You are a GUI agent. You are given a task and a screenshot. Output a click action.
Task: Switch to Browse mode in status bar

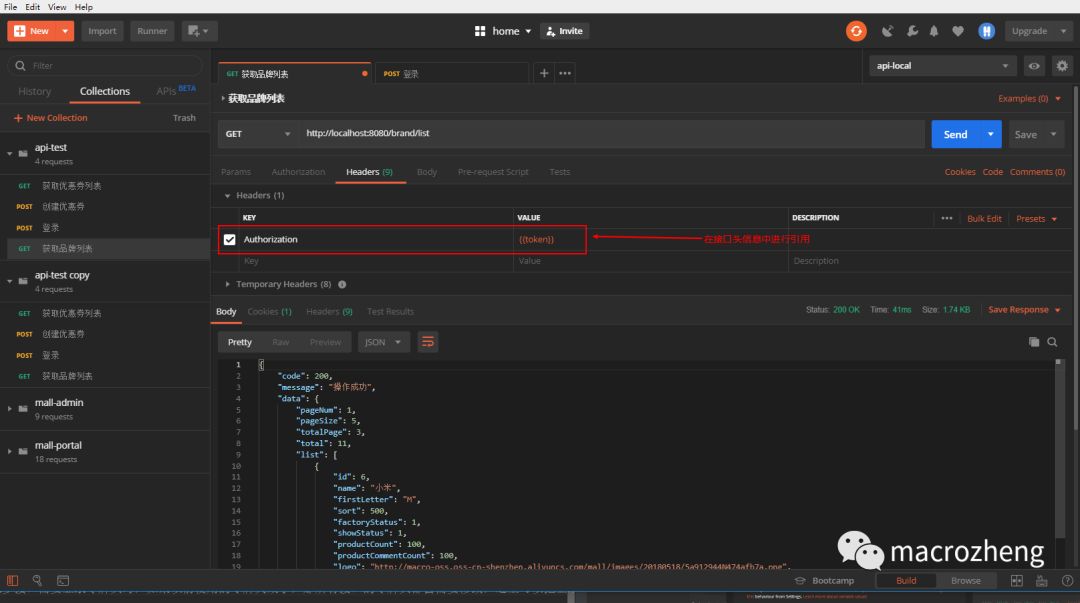[x=966, y=580]
